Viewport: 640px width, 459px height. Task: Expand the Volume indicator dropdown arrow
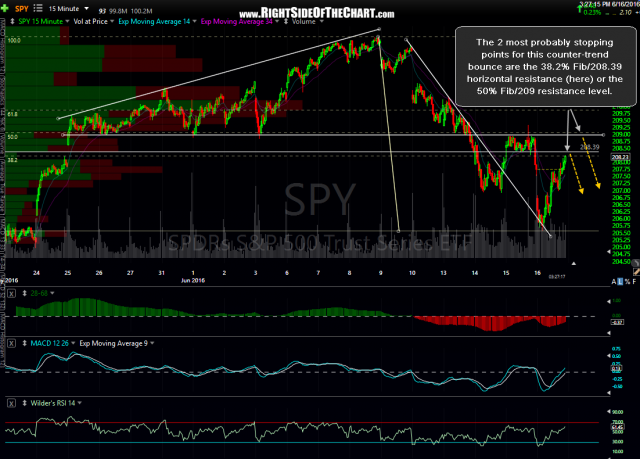tap(321, 21)
